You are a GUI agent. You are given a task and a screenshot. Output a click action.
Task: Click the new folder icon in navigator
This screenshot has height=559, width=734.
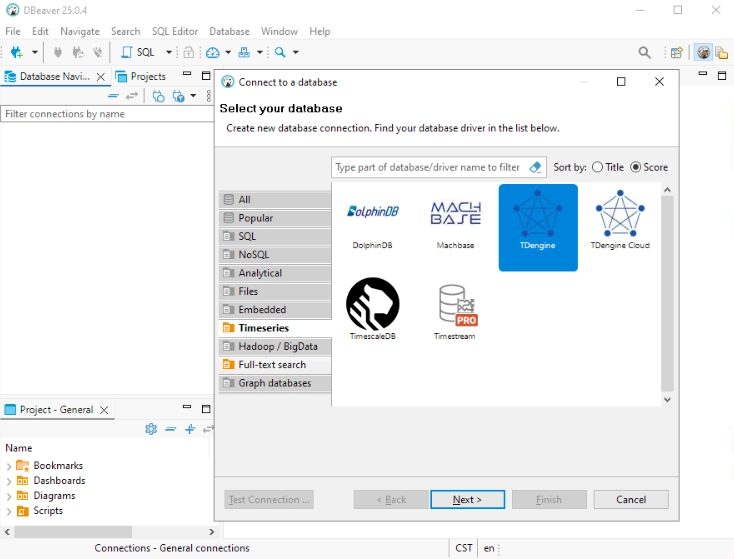coord(158,96)
